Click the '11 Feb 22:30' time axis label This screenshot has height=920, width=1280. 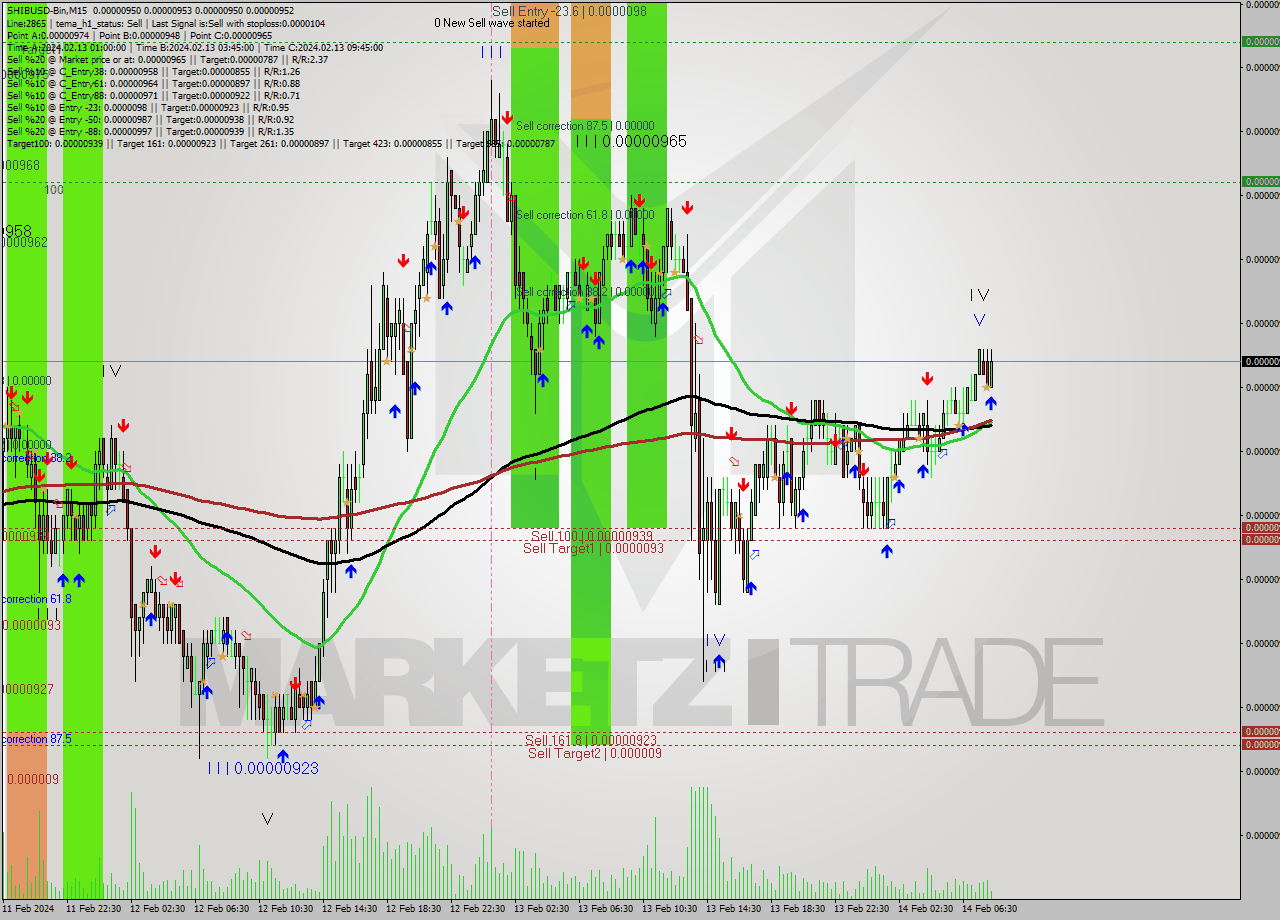[x=94, y=909]
